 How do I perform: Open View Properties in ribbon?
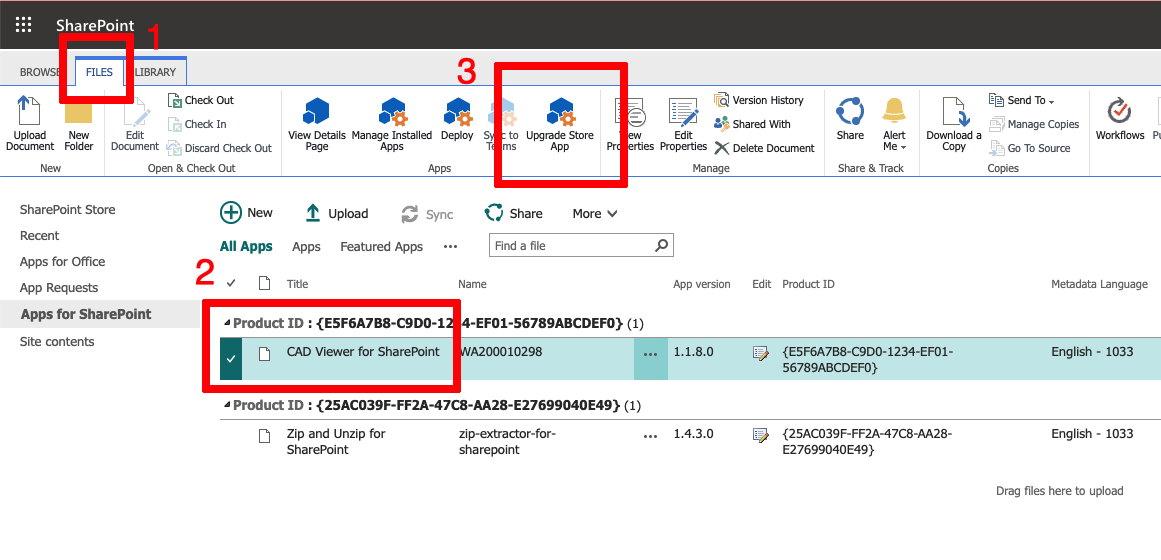click(x=630, y=123)
